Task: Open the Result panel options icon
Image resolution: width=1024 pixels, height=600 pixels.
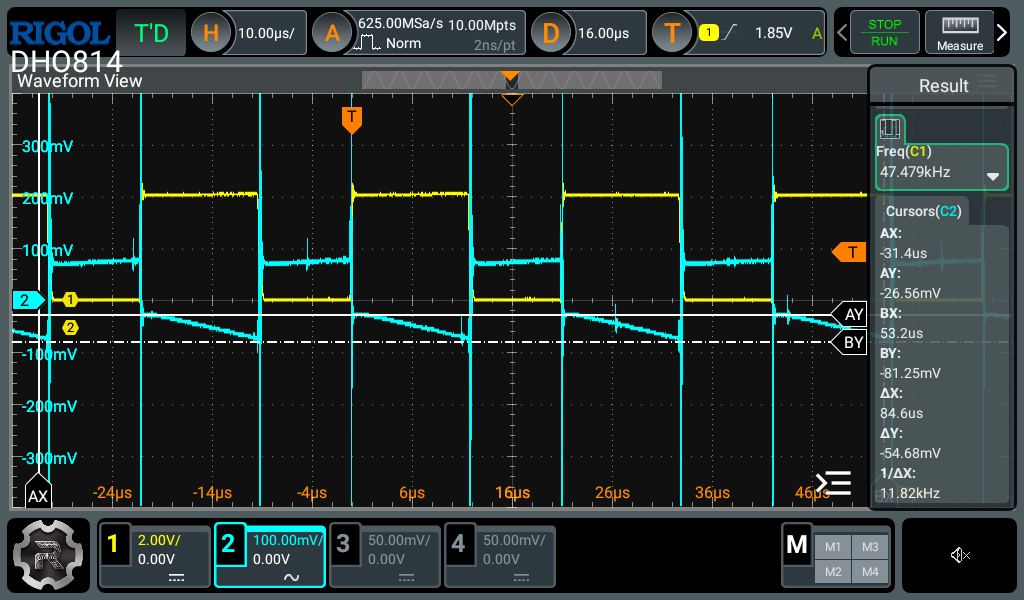Action: click(x=988, y=83)
